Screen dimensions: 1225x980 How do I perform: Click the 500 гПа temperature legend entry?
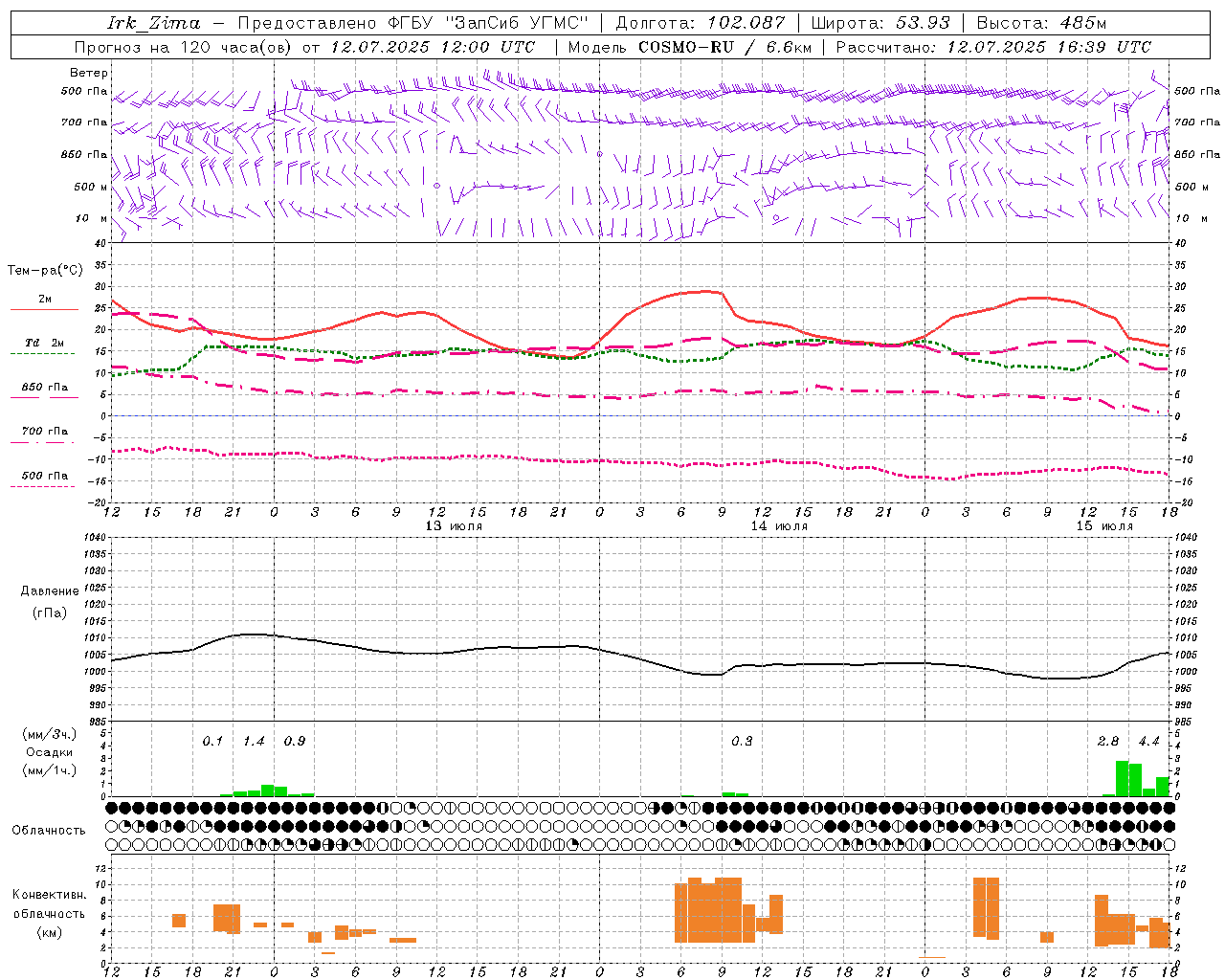coord(45,475)
